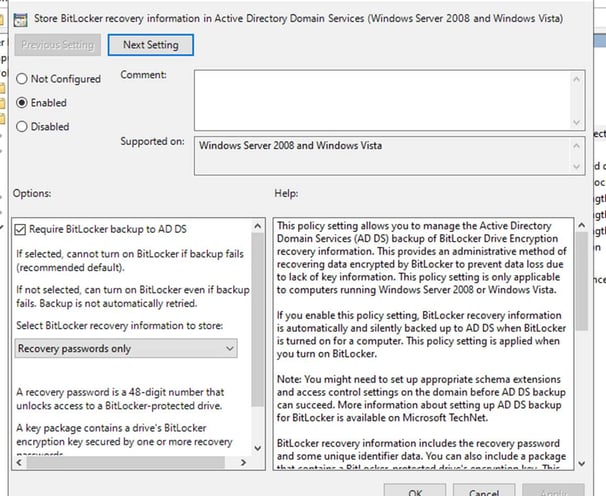
Task: Click Options pane scroll left arrow
Action: tap(20, 462)
